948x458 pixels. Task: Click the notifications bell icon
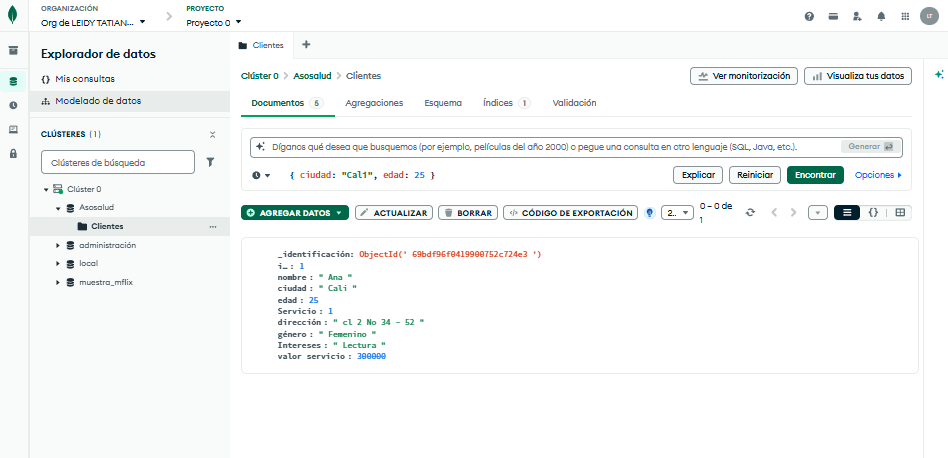(x=881, y=17)
